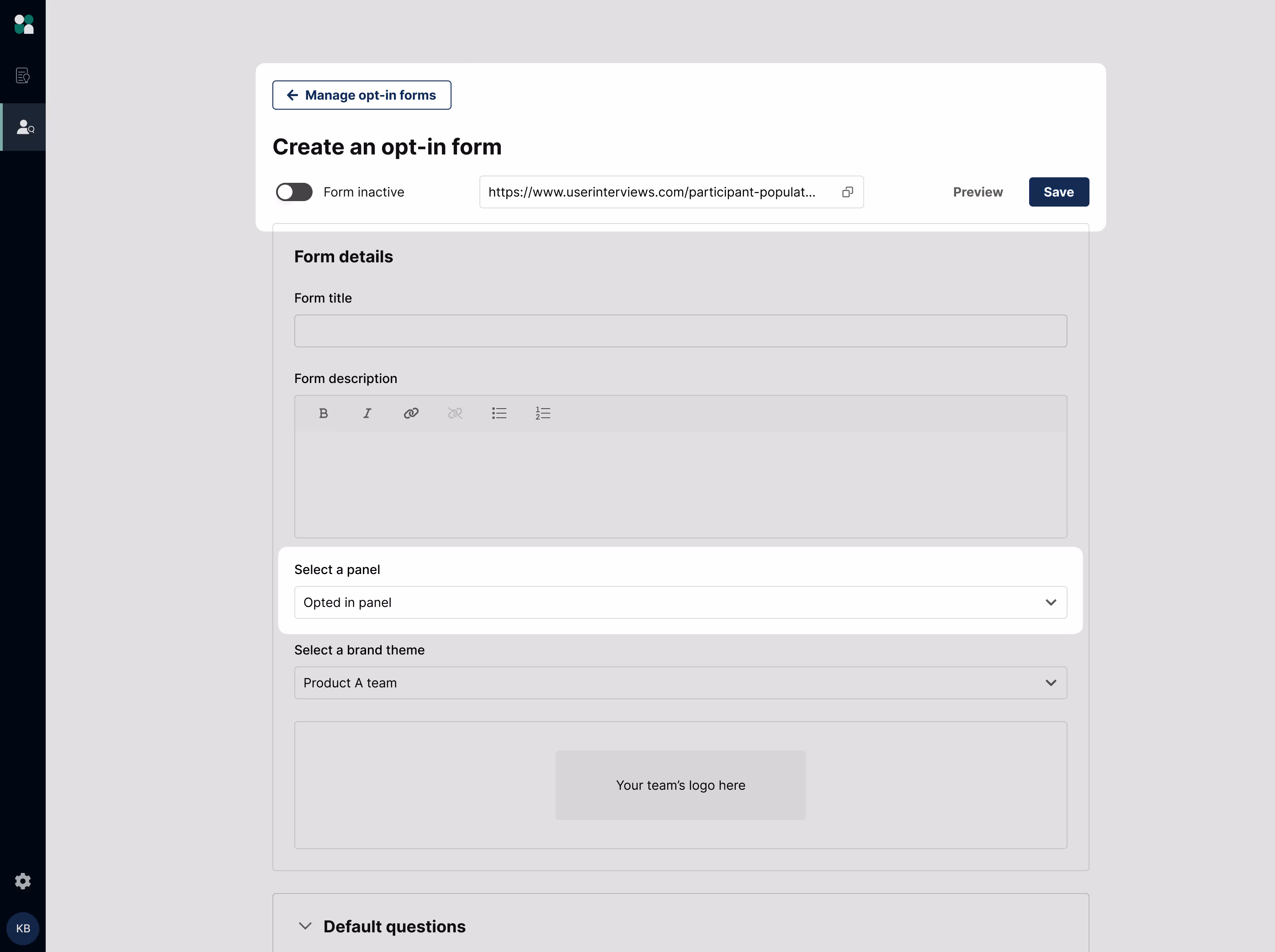Go back to Manage opt-in forms
Image resolution: width=1275 pixels, height=952 pixels.
(361, 95)
